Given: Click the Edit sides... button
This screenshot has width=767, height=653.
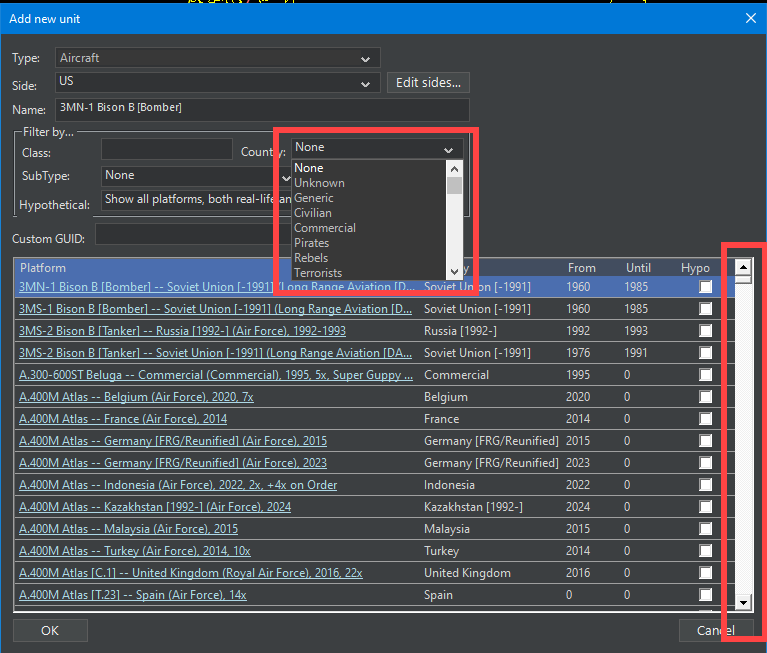Looking at the screenshot, I should click(x=428, y=83).
